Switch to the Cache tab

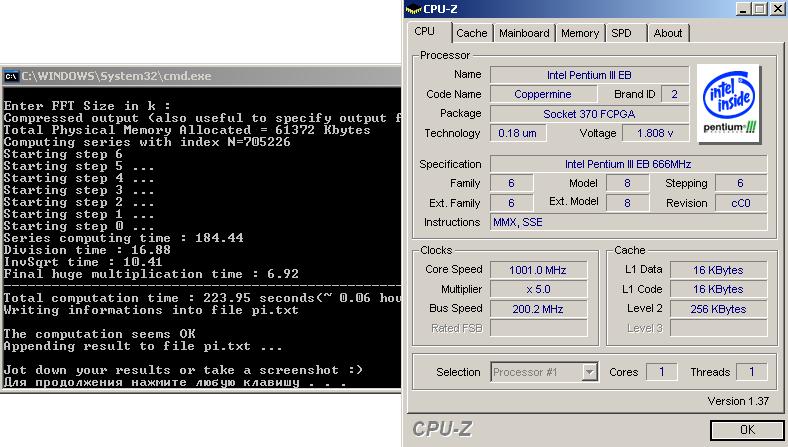[471, 33]
